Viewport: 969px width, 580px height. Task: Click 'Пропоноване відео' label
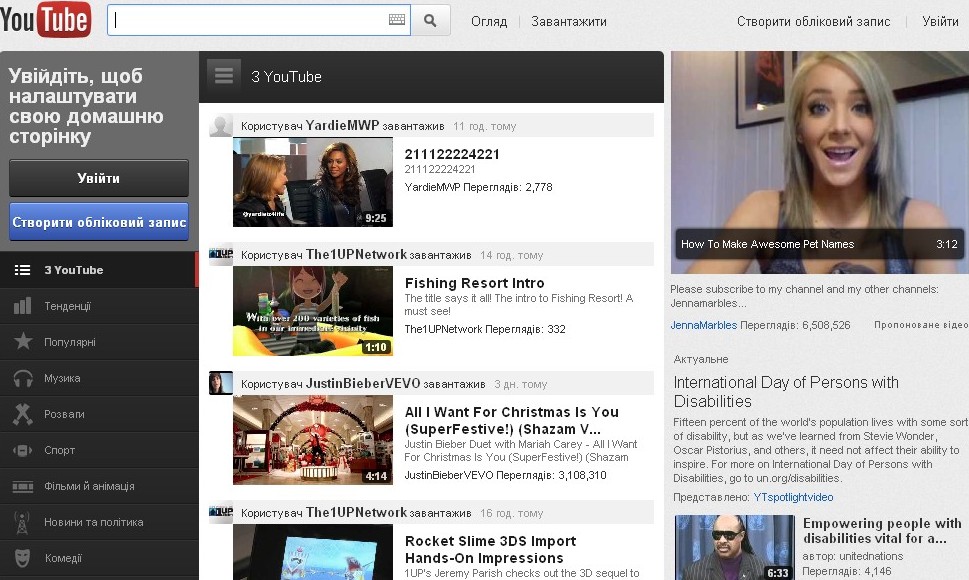(x=921, y=325)
